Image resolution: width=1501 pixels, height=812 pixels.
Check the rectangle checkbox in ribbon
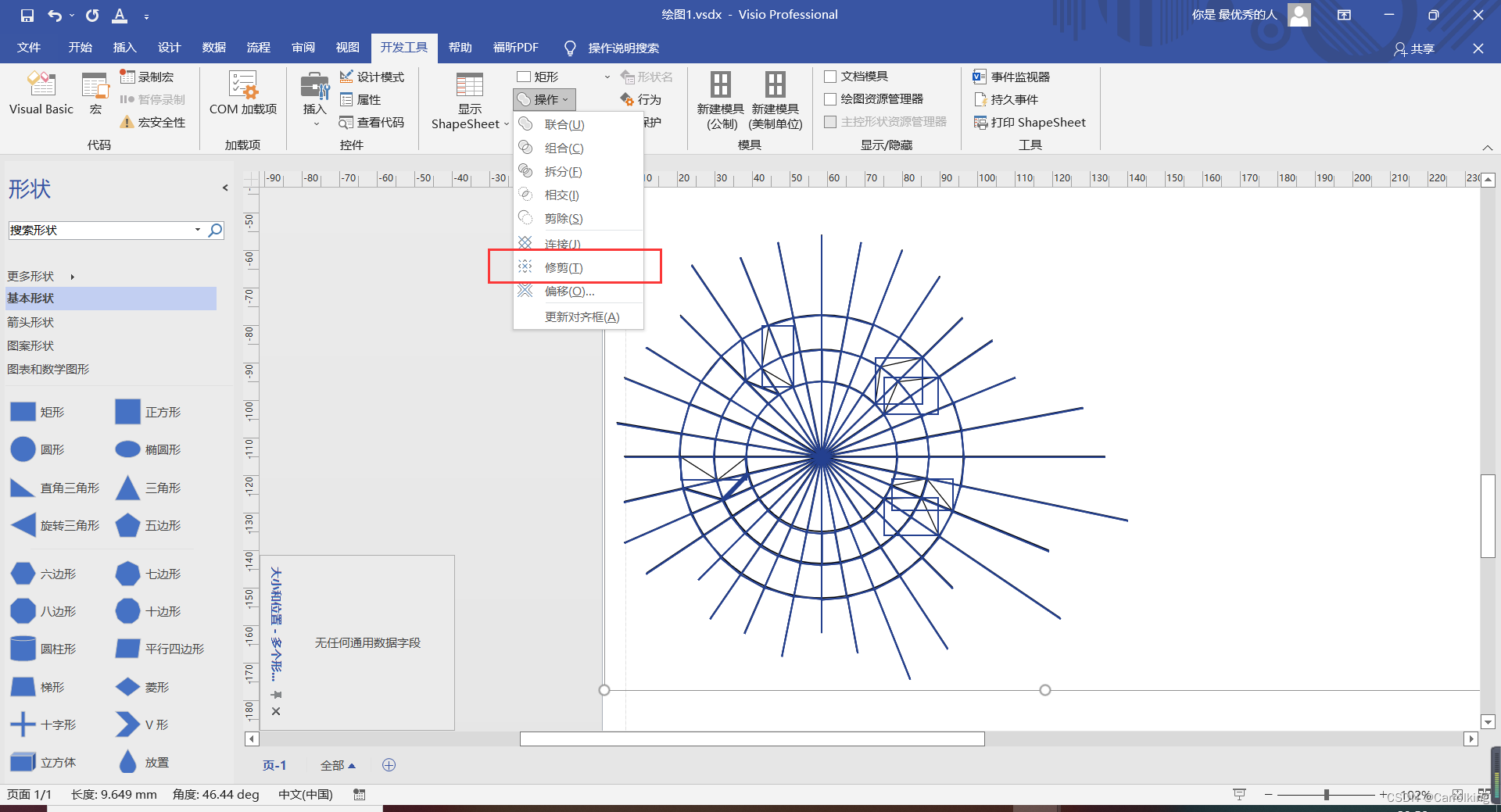click(x=525, y=77)
